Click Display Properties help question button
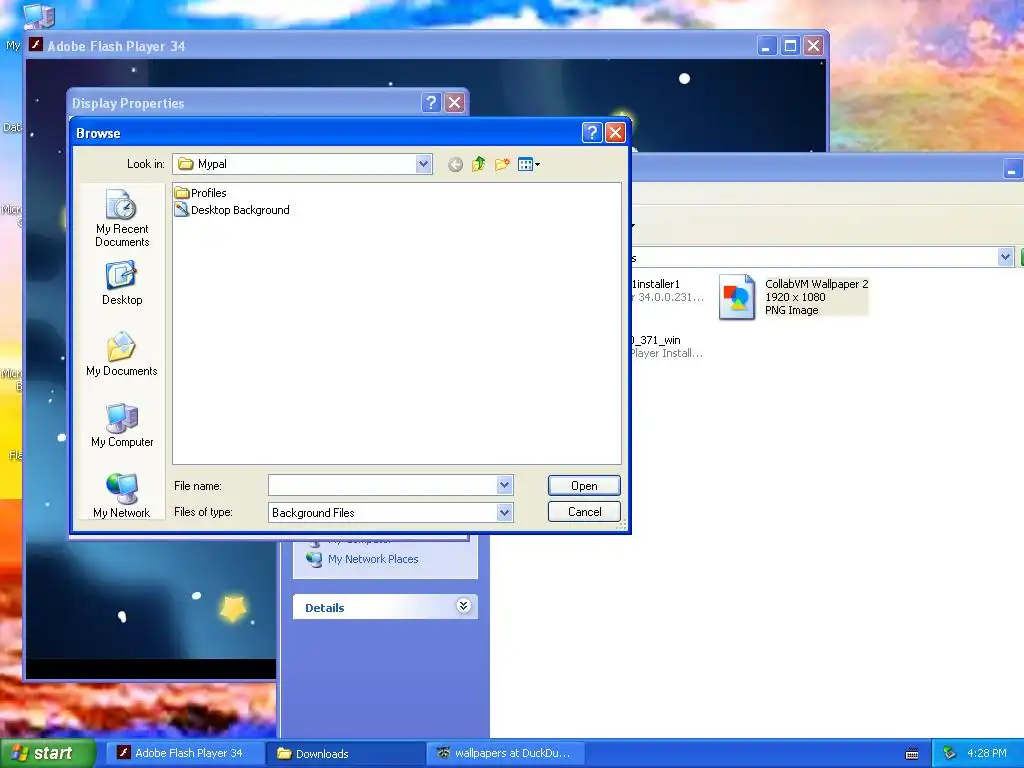This screenshot has height=768, width=1024. tap(431, 103)
